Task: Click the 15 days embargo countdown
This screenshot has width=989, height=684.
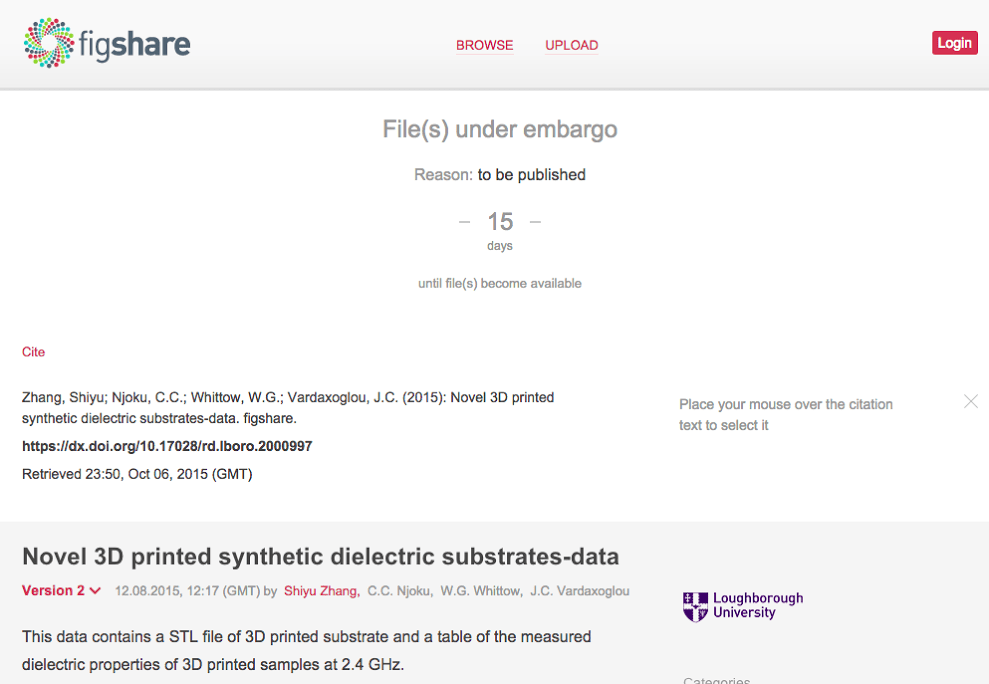Action: point(500,222)
